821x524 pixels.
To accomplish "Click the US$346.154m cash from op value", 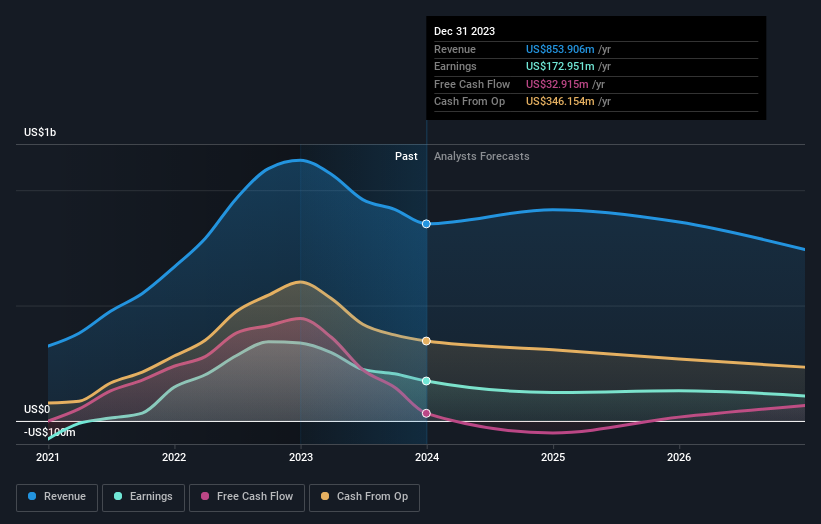I will tap(560, 102).
